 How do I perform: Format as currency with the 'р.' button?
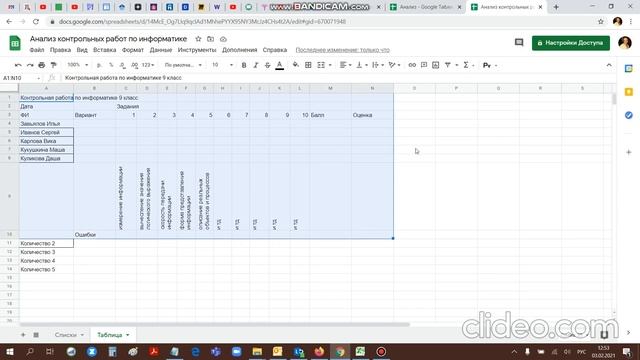coord(99,65)
